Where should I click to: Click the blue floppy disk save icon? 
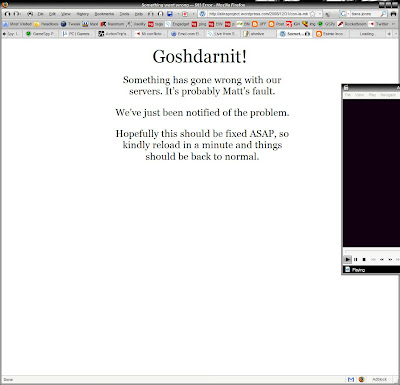pyautogui.click(x=170, y=14)
